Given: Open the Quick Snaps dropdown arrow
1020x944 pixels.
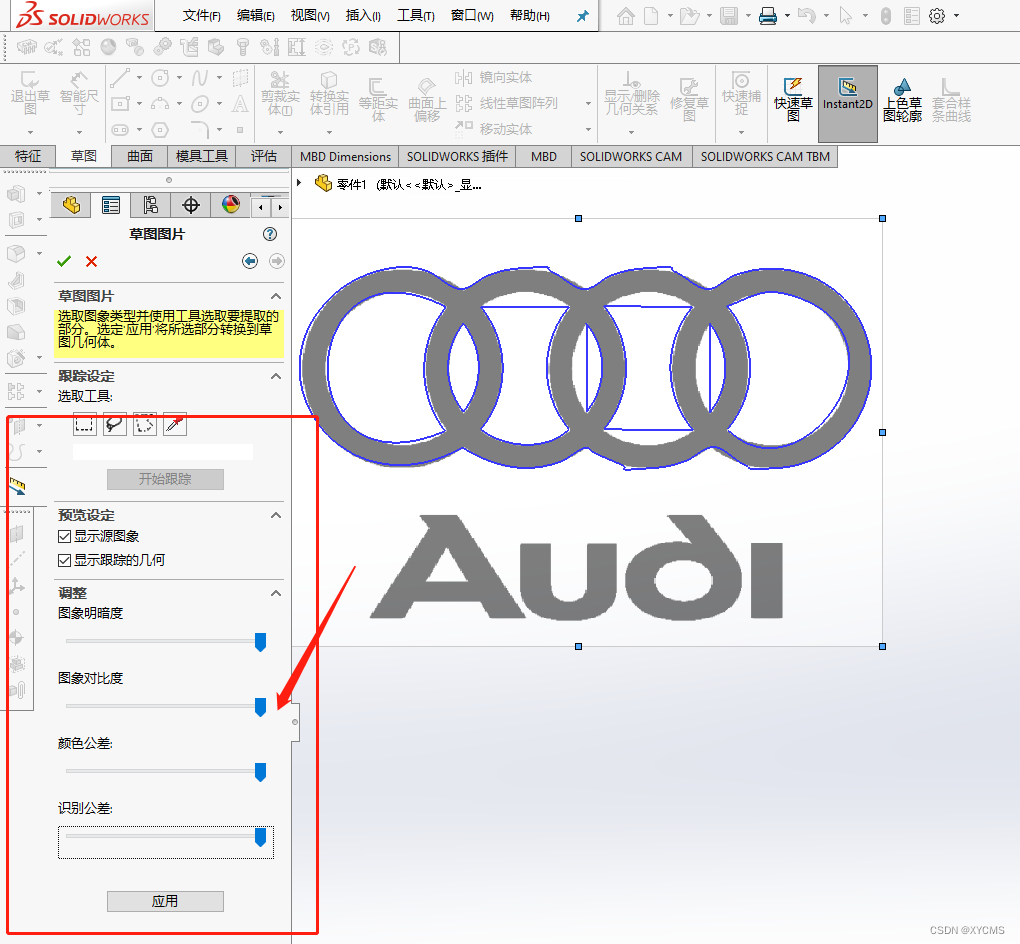Looking at the screenshot, I should (741, 132).
